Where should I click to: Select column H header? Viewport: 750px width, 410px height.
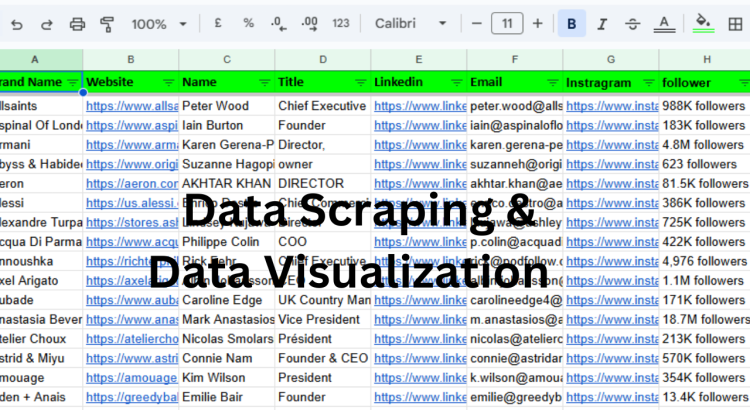tap(706, 59)
